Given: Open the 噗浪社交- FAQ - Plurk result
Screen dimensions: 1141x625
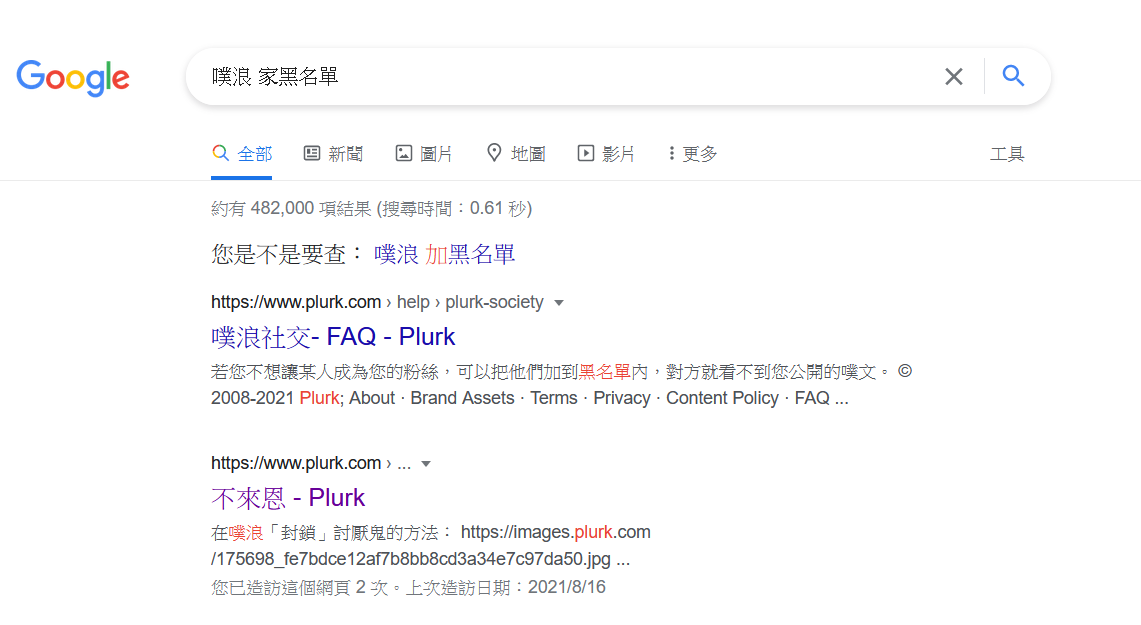Looking at the screenshot, I should pyautogui.click(x=333, y=337).
